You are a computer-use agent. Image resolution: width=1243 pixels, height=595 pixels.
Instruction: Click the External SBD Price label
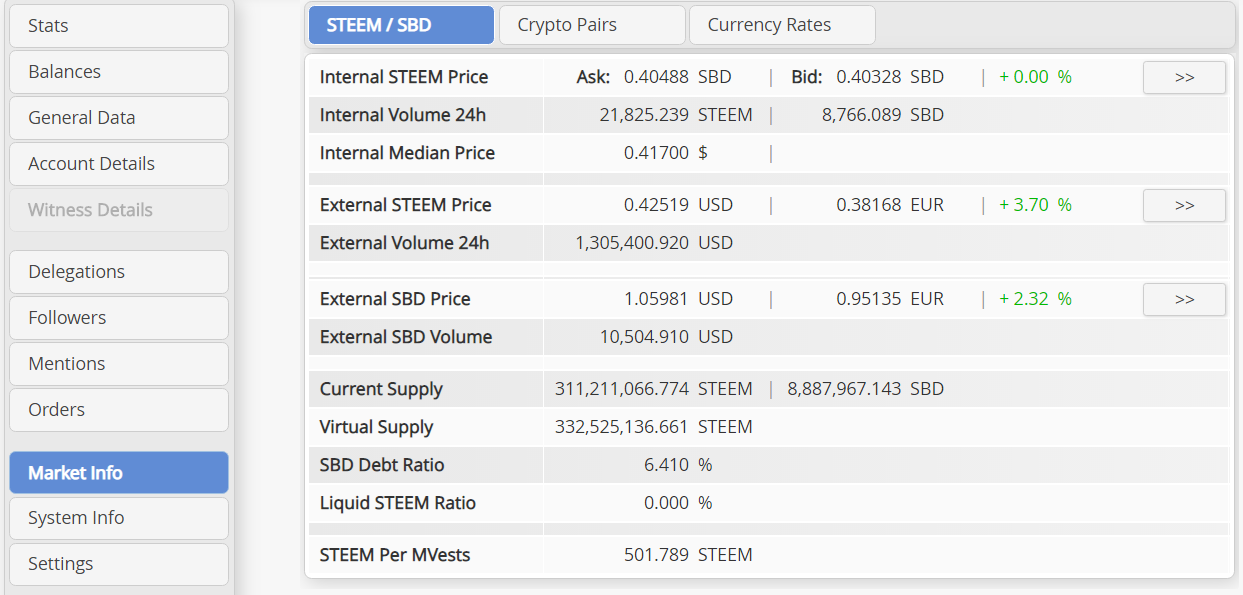coord(395,299)
